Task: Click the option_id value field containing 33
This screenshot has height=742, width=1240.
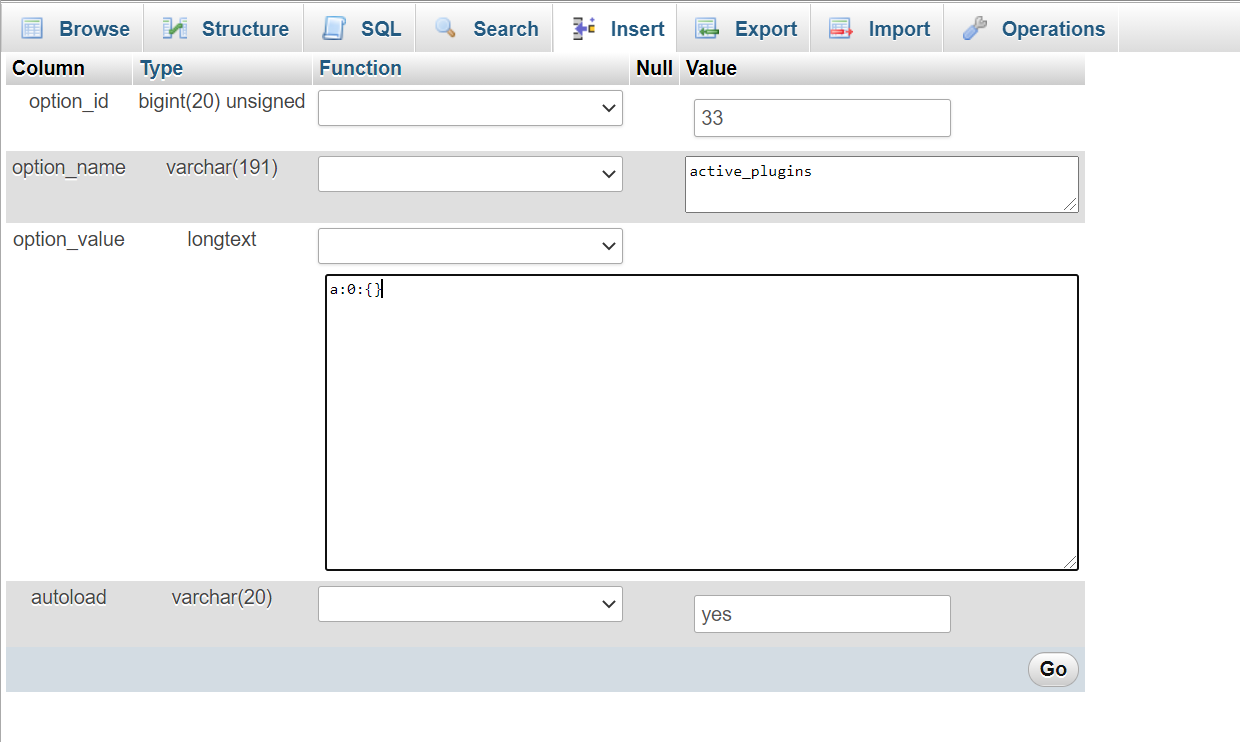Action: point(822,118)
